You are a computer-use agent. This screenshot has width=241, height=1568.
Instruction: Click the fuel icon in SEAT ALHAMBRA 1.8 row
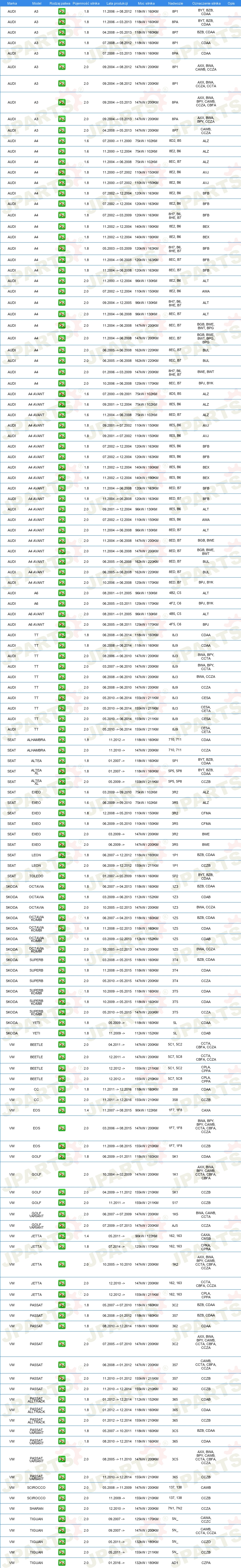[61, 739]
